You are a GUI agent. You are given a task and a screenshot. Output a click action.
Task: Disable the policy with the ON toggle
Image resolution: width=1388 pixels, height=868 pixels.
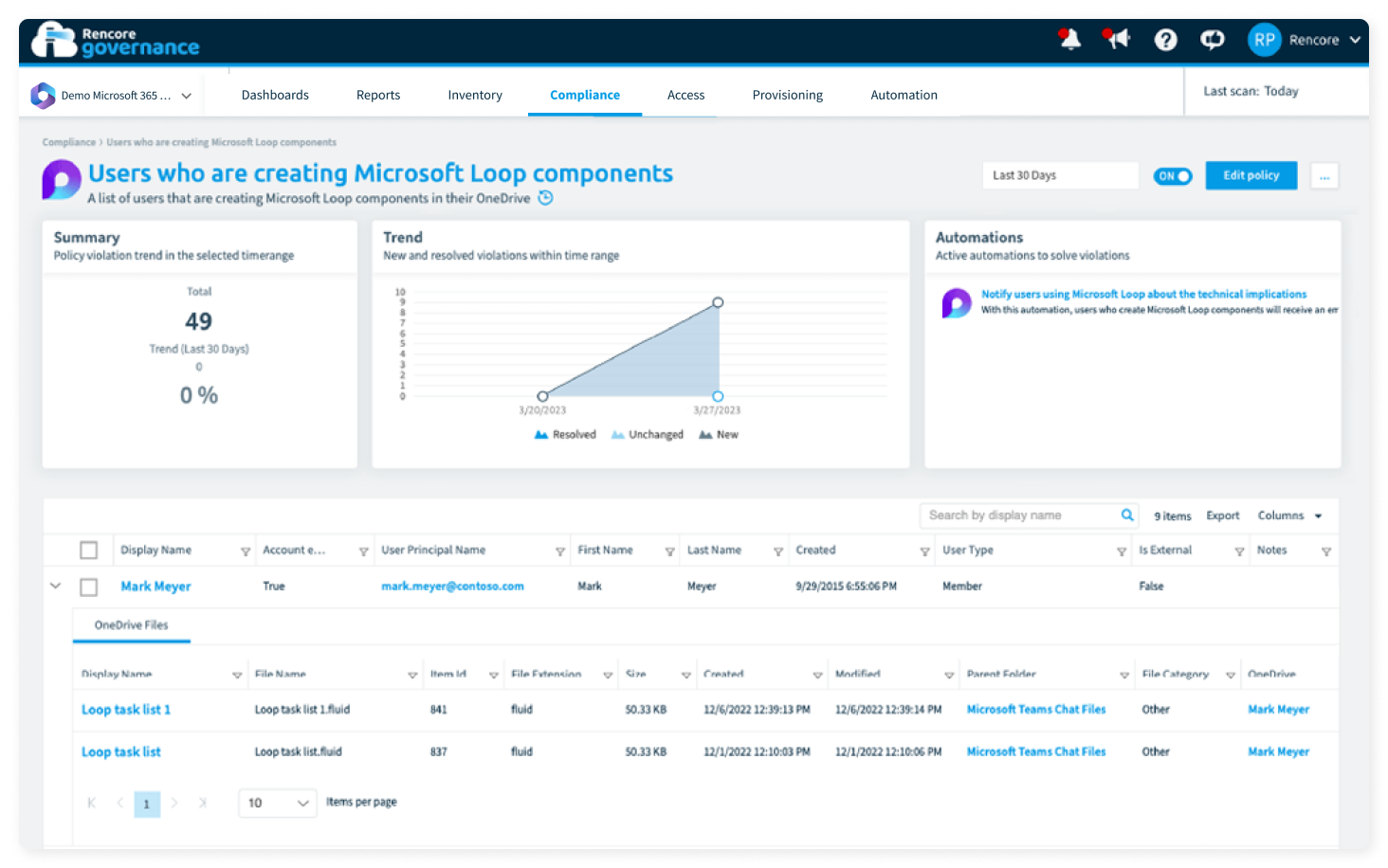click(x=1173, y=175)
